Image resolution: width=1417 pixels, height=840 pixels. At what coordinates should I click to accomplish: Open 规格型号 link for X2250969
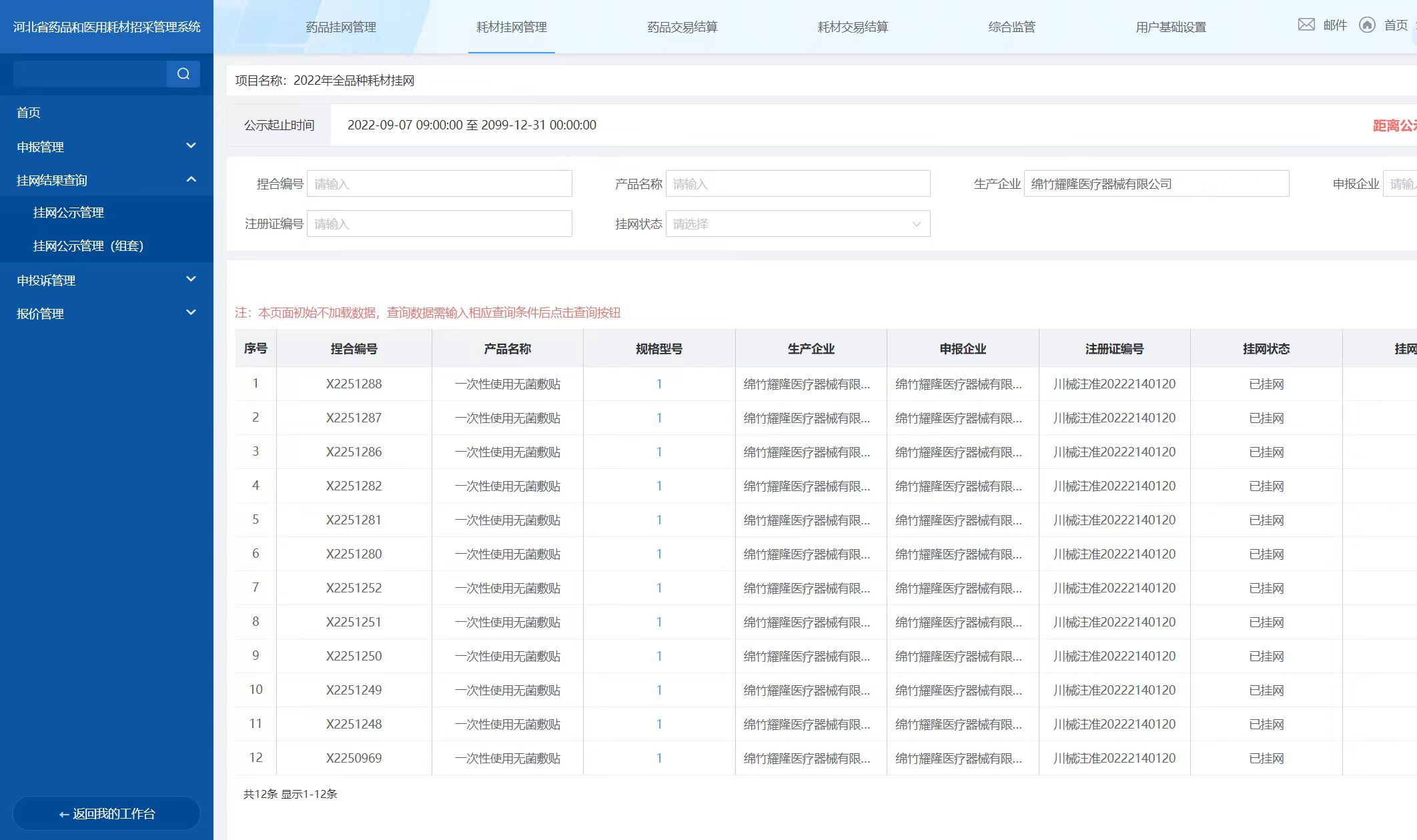tap(659, 758)
